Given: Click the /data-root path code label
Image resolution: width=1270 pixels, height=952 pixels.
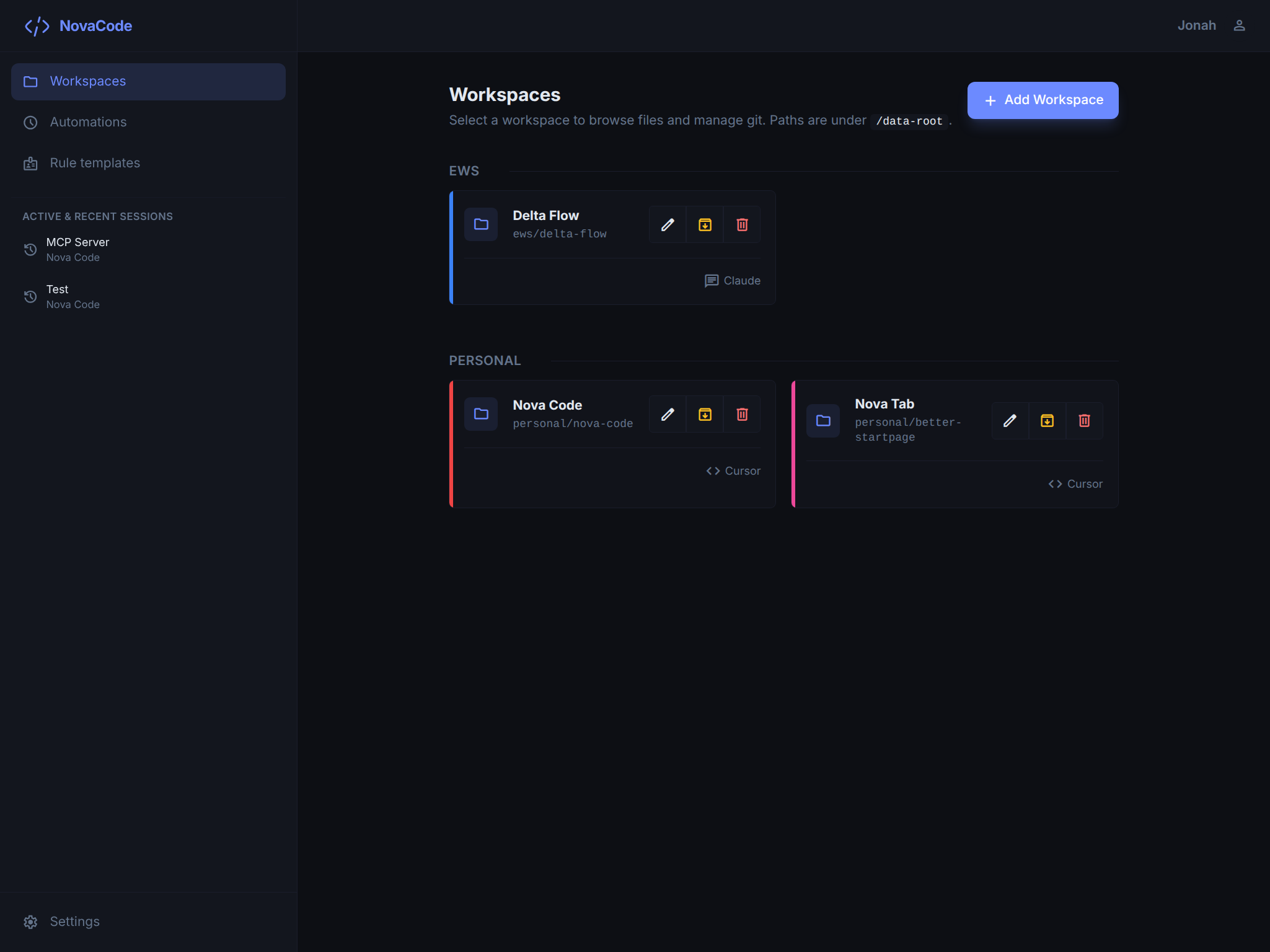Looking at the screenshot, I should click(909, 121).
